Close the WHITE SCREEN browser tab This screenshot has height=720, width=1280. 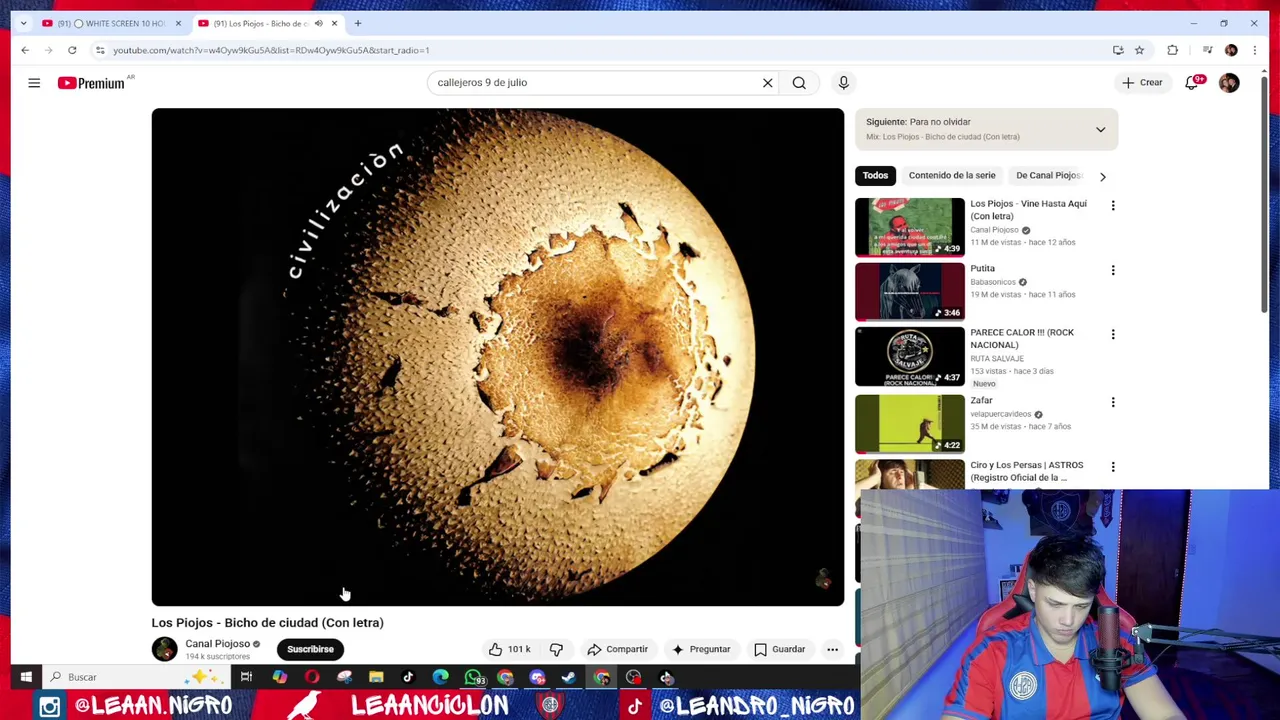[178, 23]
